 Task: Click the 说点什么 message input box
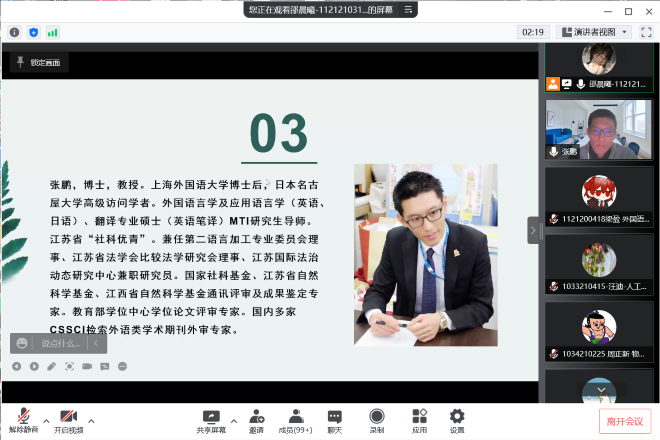tap(57, 343)
